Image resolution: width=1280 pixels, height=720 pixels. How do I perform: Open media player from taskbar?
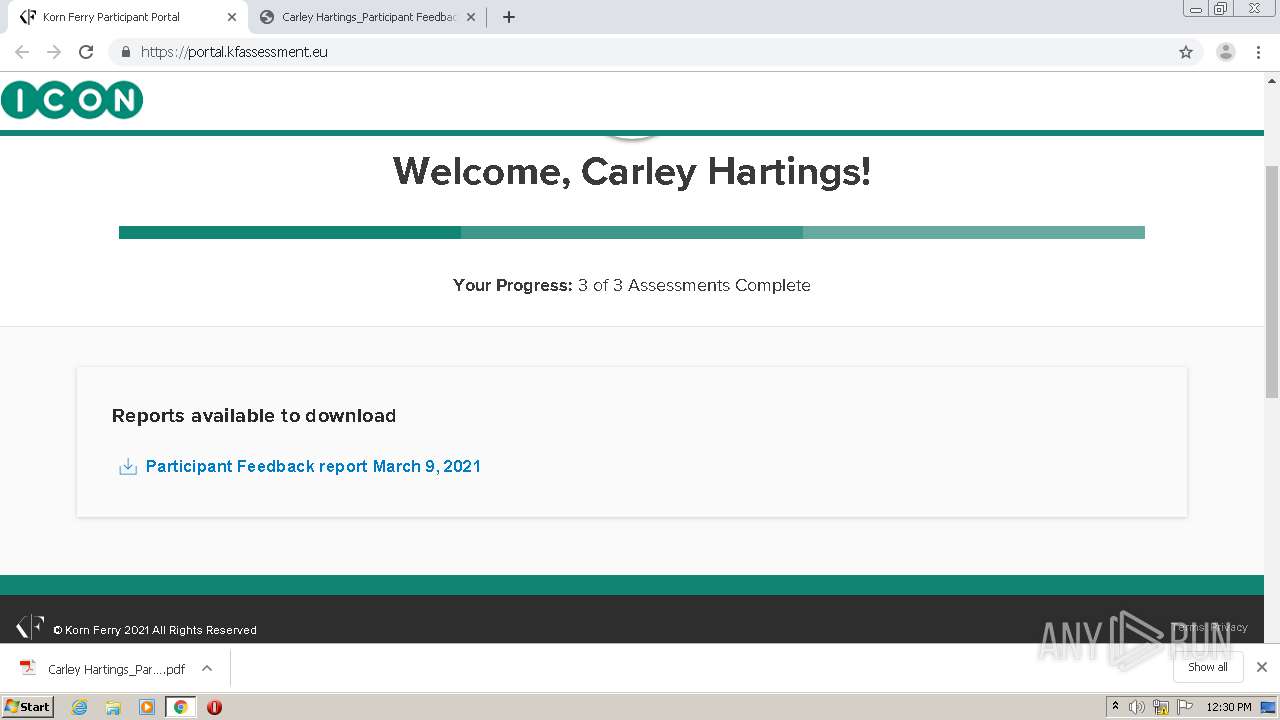(x=147, y=707)
